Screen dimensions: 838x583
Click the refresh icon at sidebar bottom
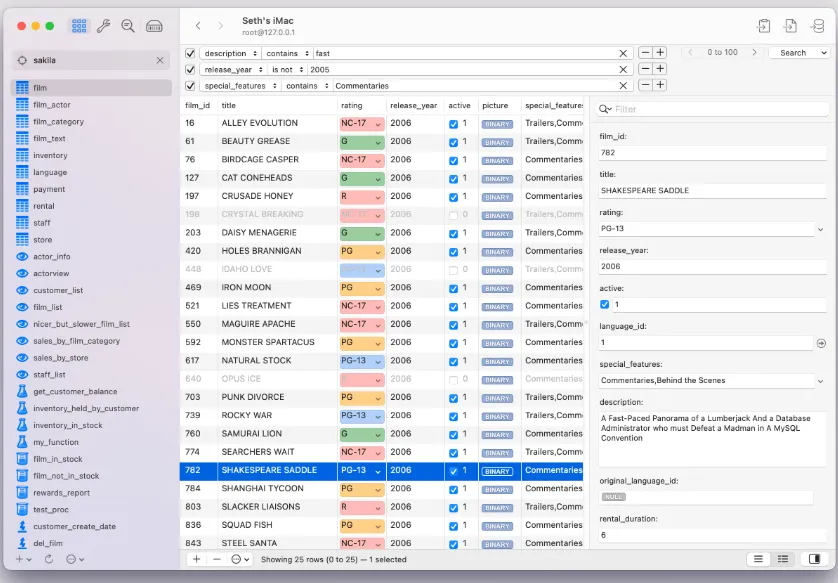coord(49,559)
